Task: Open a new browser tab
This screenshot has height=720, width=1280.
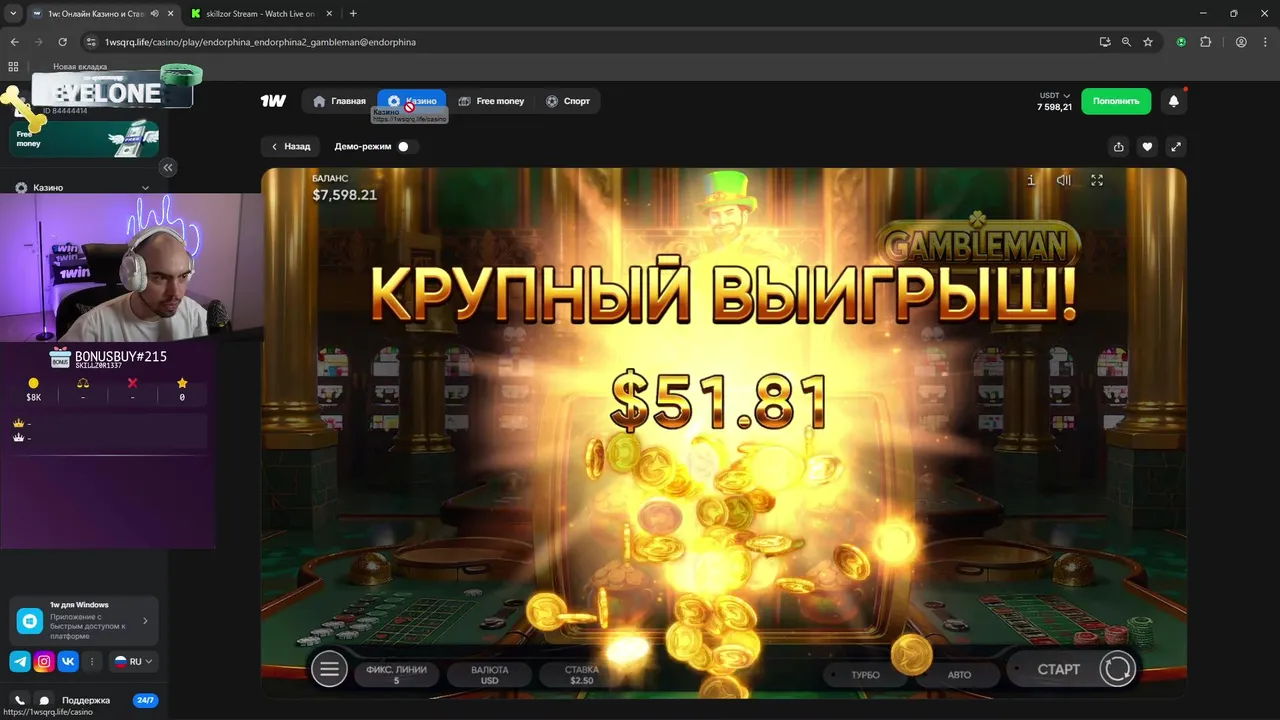Action: (353, 13)
